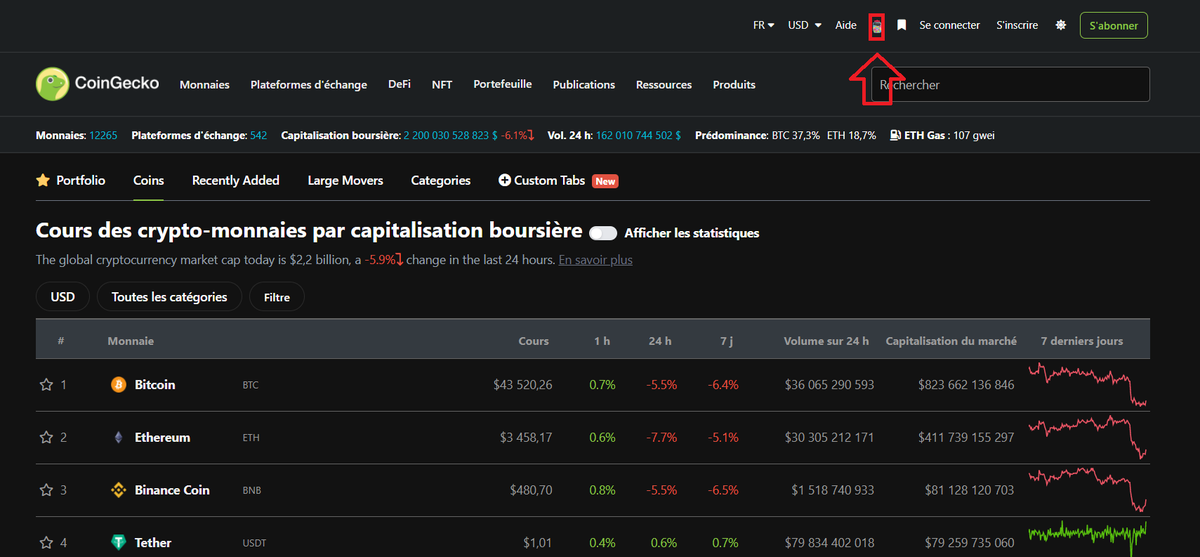The image size is (1200, 557).
Task: Sort by the # rank column header
Action: click(61, 341)
